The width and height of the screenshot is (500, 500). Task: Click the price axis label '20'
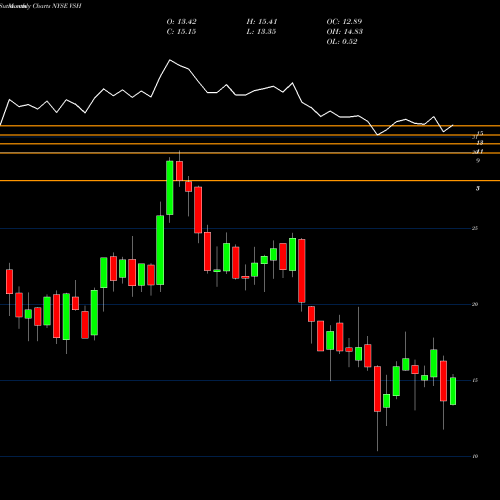pos(475,304)
